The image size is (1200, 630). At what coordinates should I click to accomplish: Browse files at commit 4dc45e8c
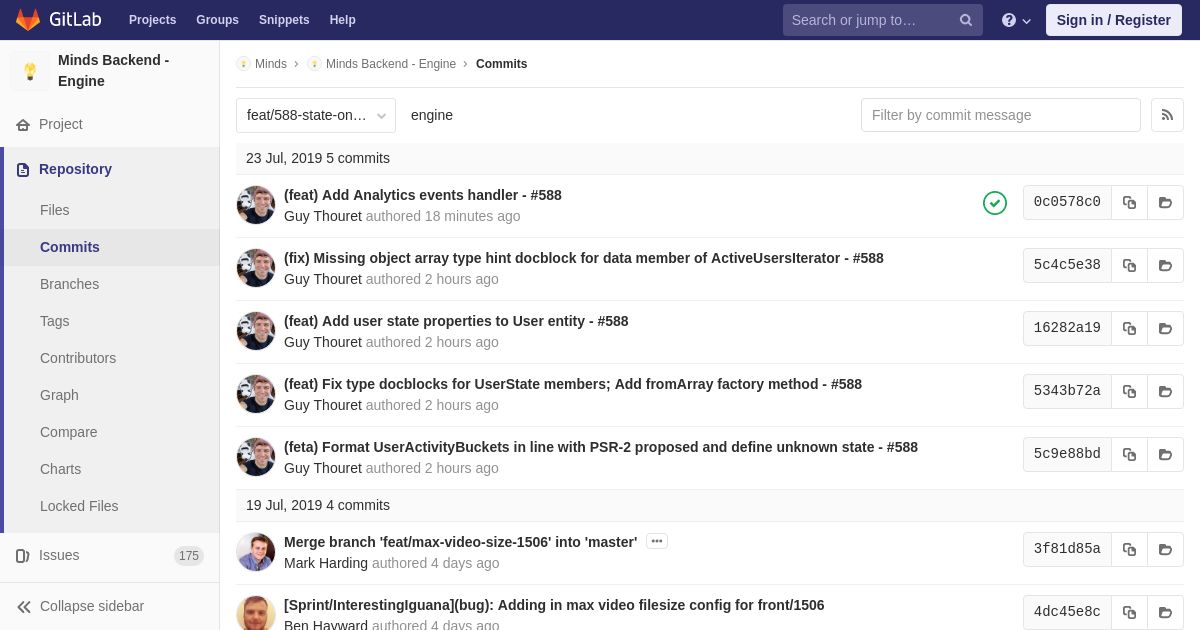1165,612
